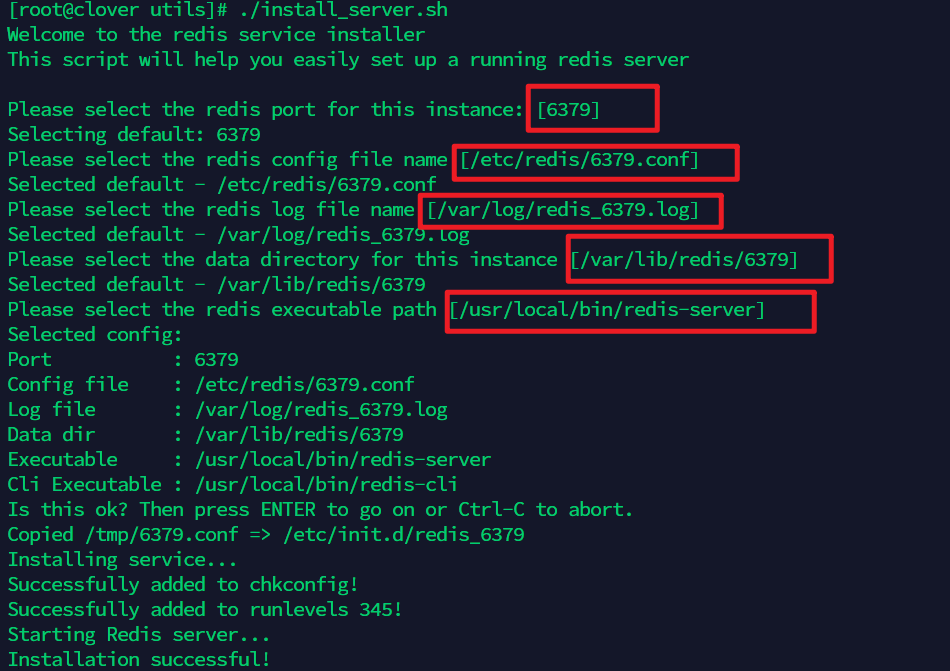Click the Cli Executable redis-cli path
The image size is (950, 671).
click(x=326, y=484)
